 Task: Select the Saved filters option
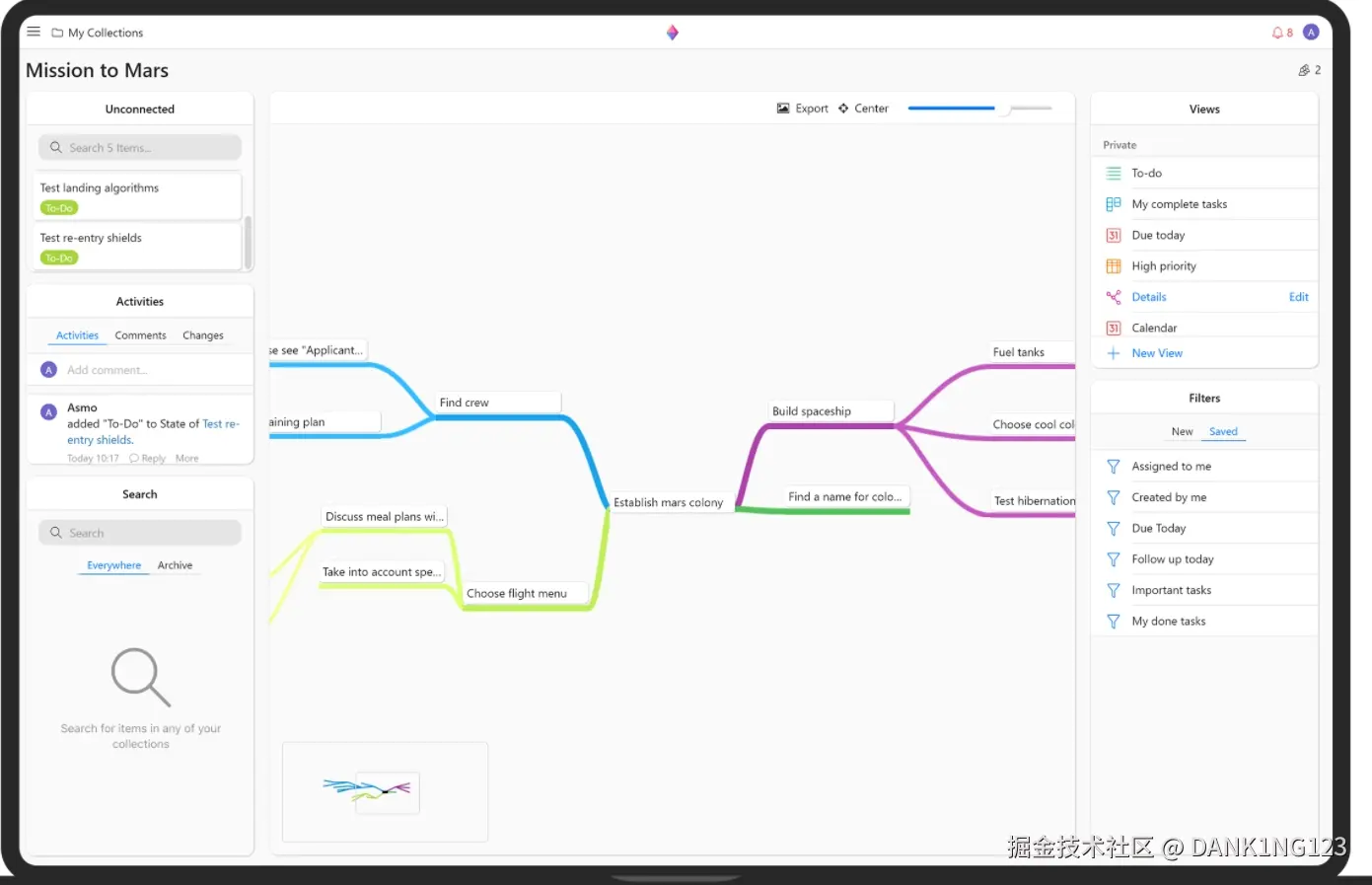point(1223,431)
